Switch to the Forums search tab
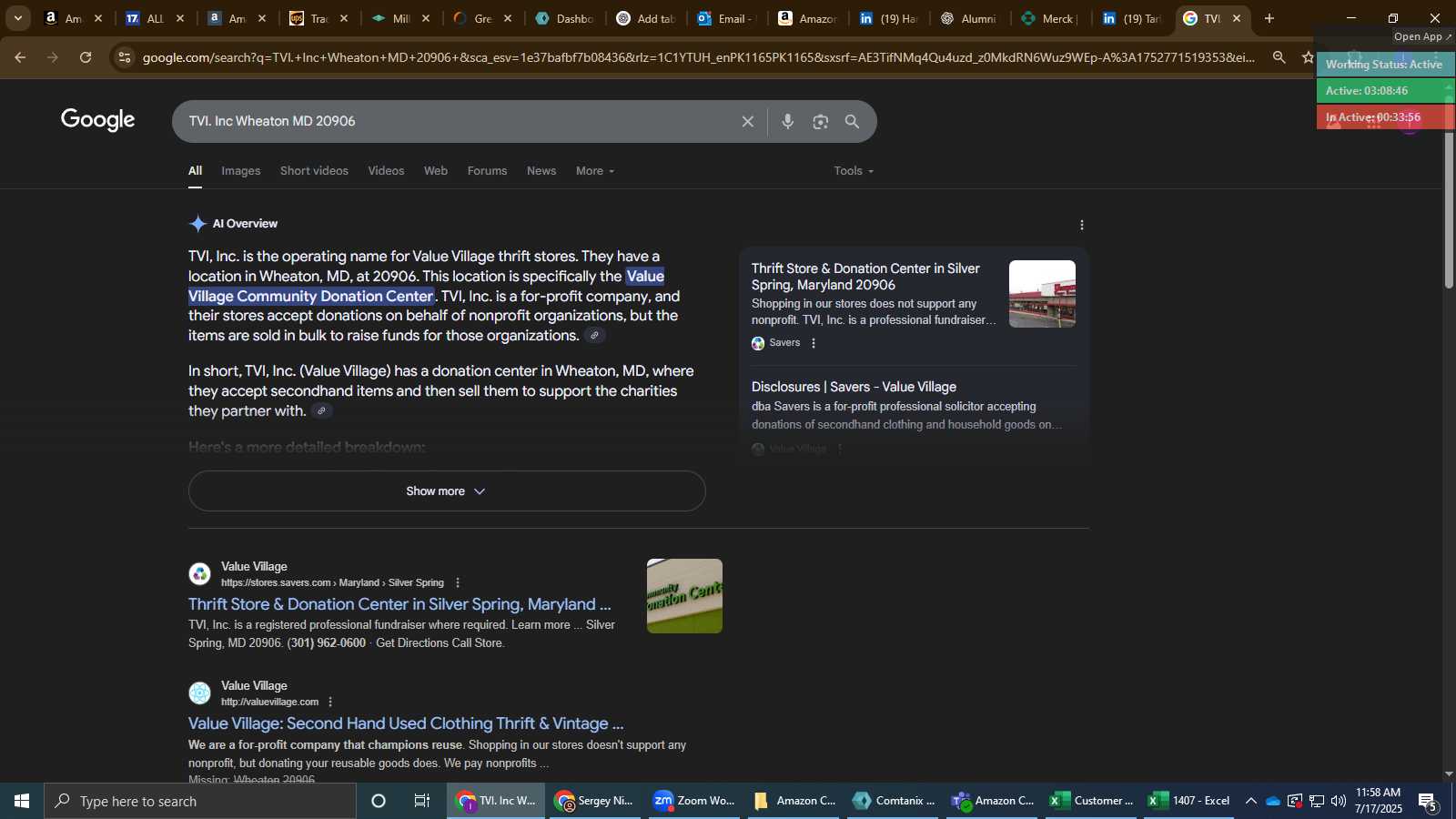Viewport: 1456px width, 819px height. point(487,171)
